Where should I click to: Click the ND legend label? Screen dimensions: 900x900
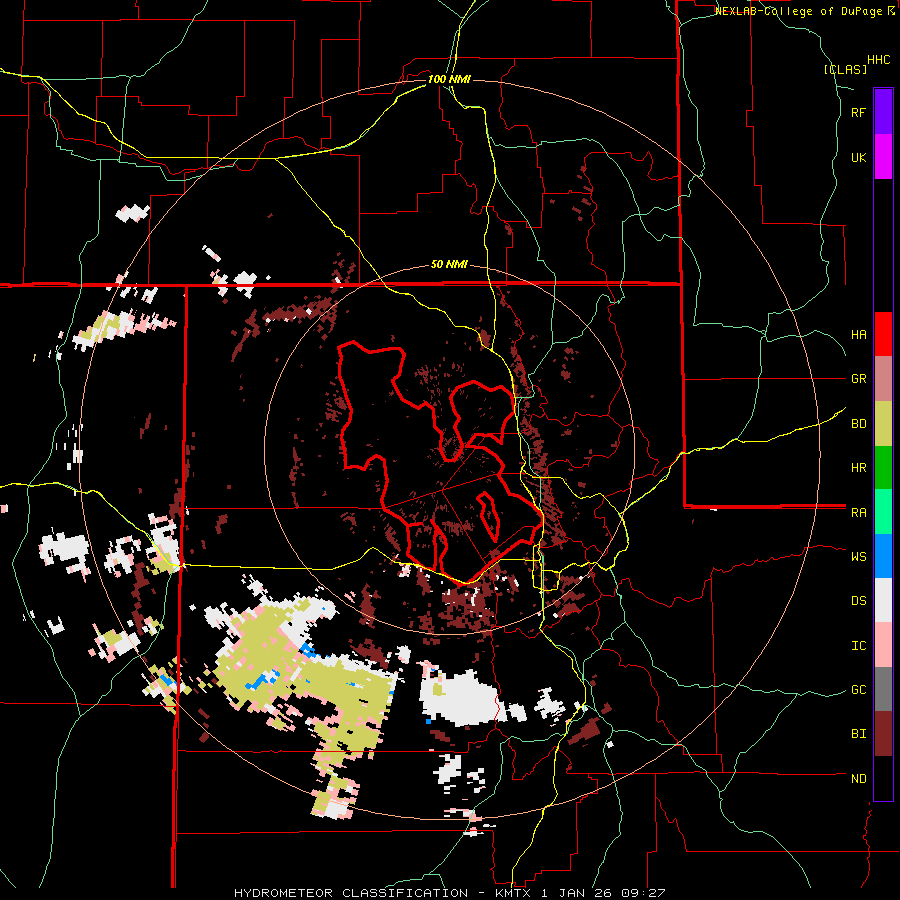(x=858, y=779)
